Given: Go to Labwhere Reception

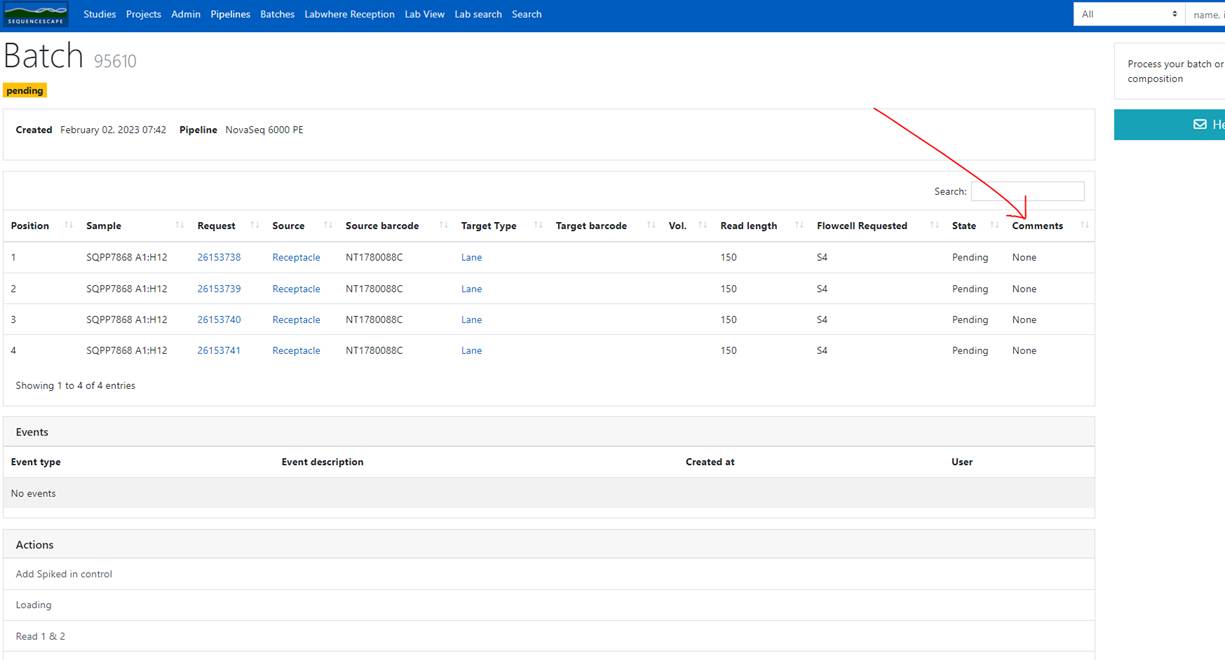Looking at the screenshot, I should 349,14.
